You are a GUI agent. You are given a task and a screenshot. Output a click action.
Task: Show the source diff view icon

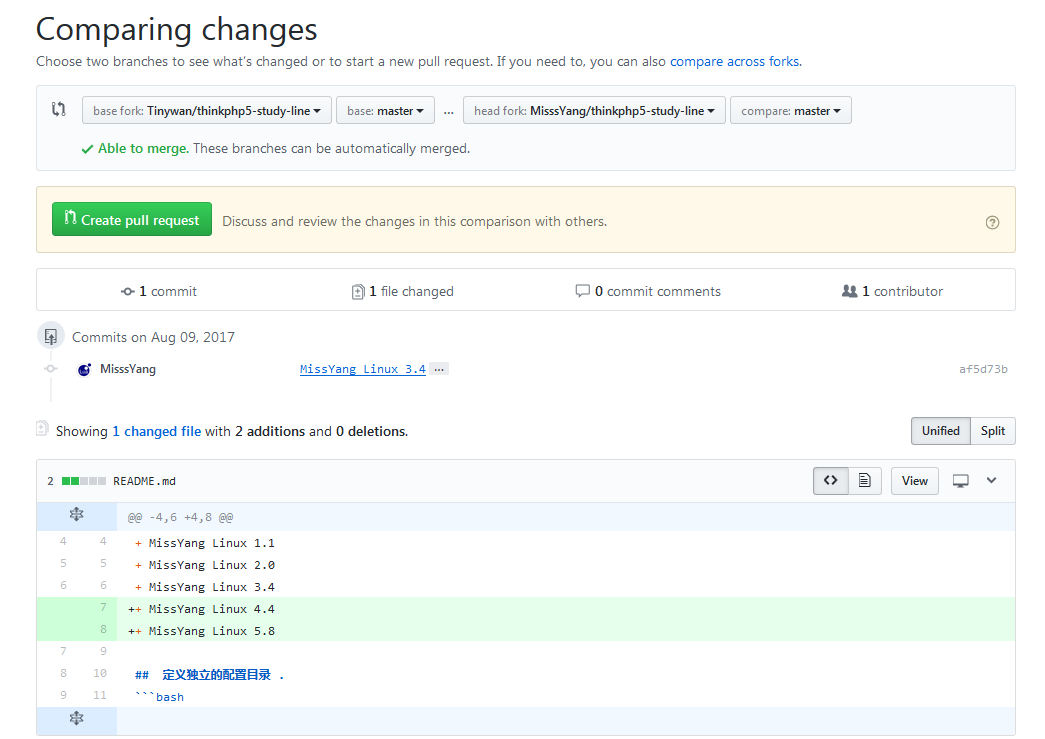coord(830,480)
